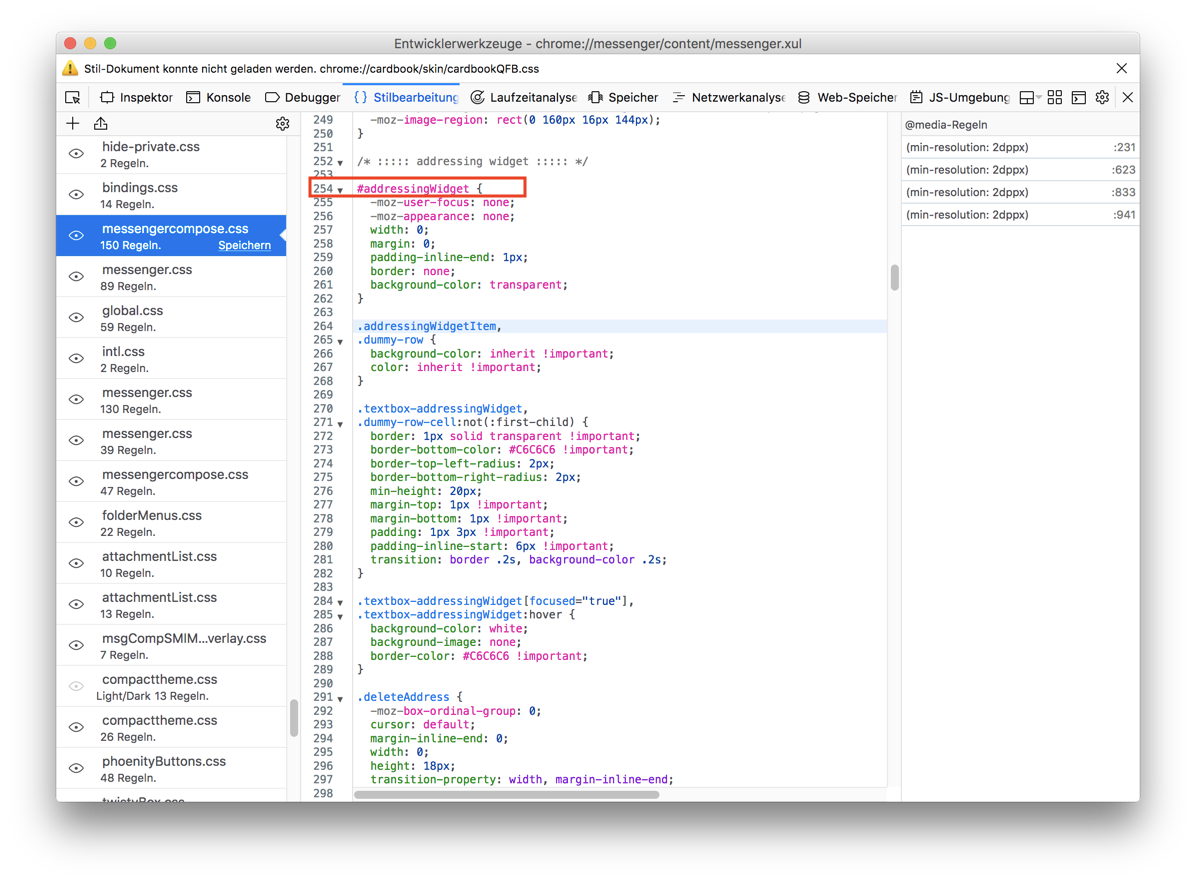Viewport: 1196px width, 882px height.
Task: Toggle visibility of hide-private.css
Action: coord(76,154)
